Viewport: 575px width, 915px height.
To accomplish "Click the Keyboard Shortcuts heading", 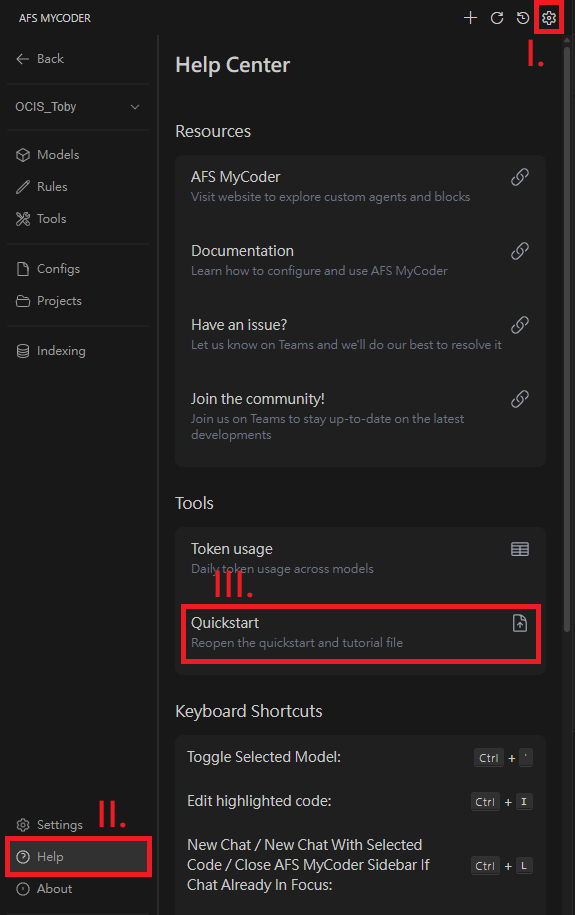I will point(249,711).
